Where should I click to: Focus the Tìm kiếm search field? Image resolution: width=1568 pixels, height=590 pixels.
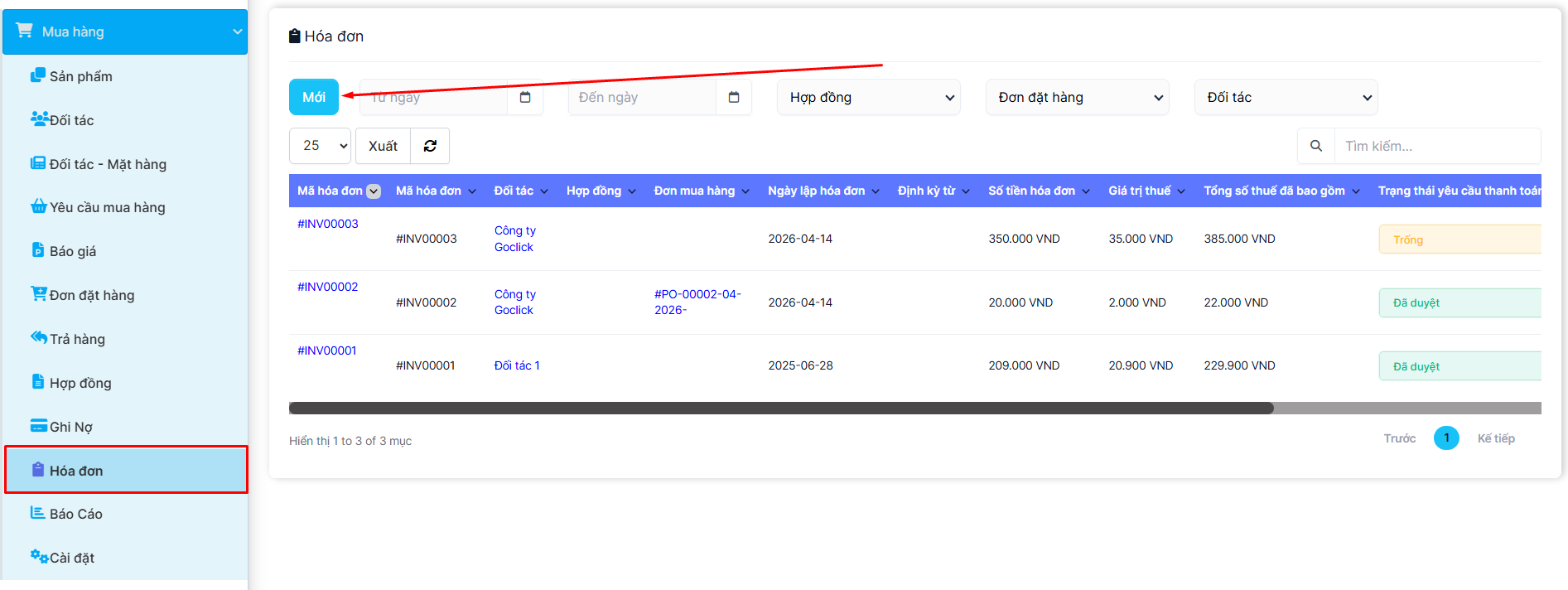(1436, 146)
